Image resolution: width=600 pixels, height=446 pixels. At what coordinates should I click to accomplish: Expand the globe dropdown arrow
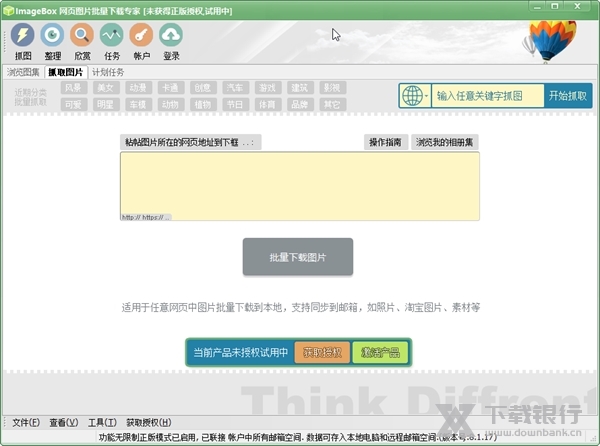coord(426,96)
